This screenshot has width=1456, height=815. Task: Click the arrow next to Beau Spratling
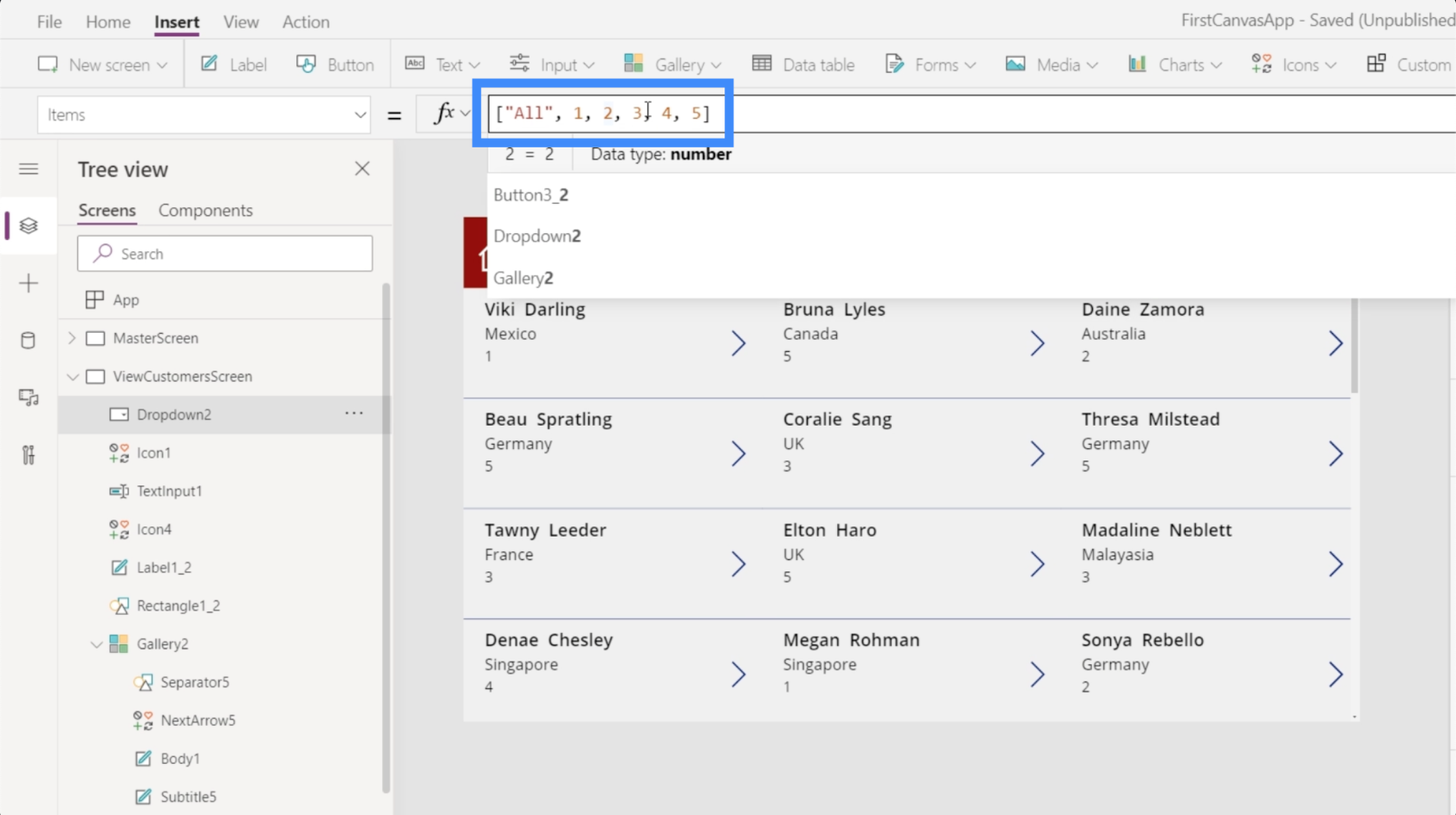(x=738, y=453)
